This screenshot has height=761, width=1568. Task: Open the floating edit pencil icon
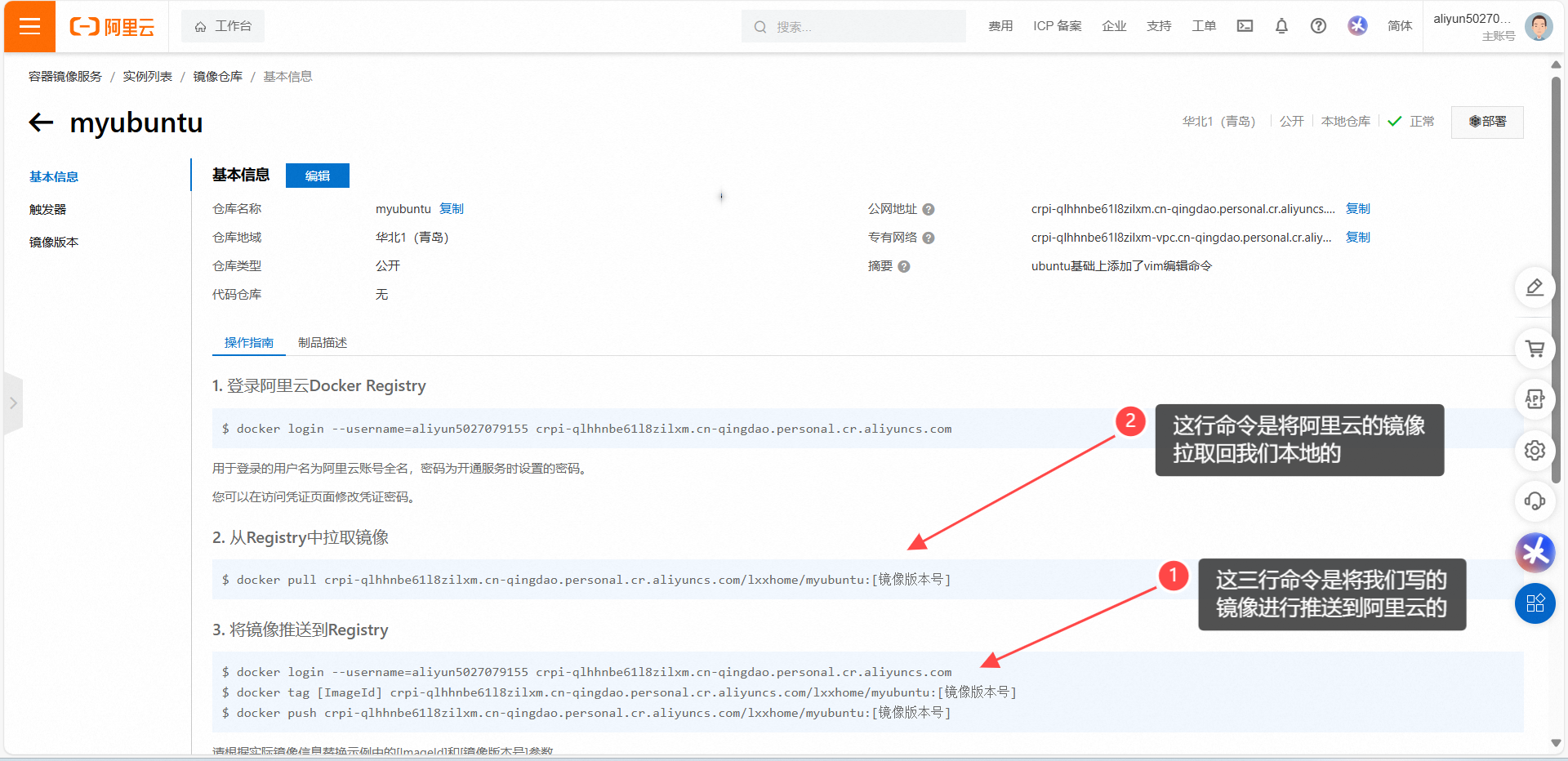(x=1535, y=287)
